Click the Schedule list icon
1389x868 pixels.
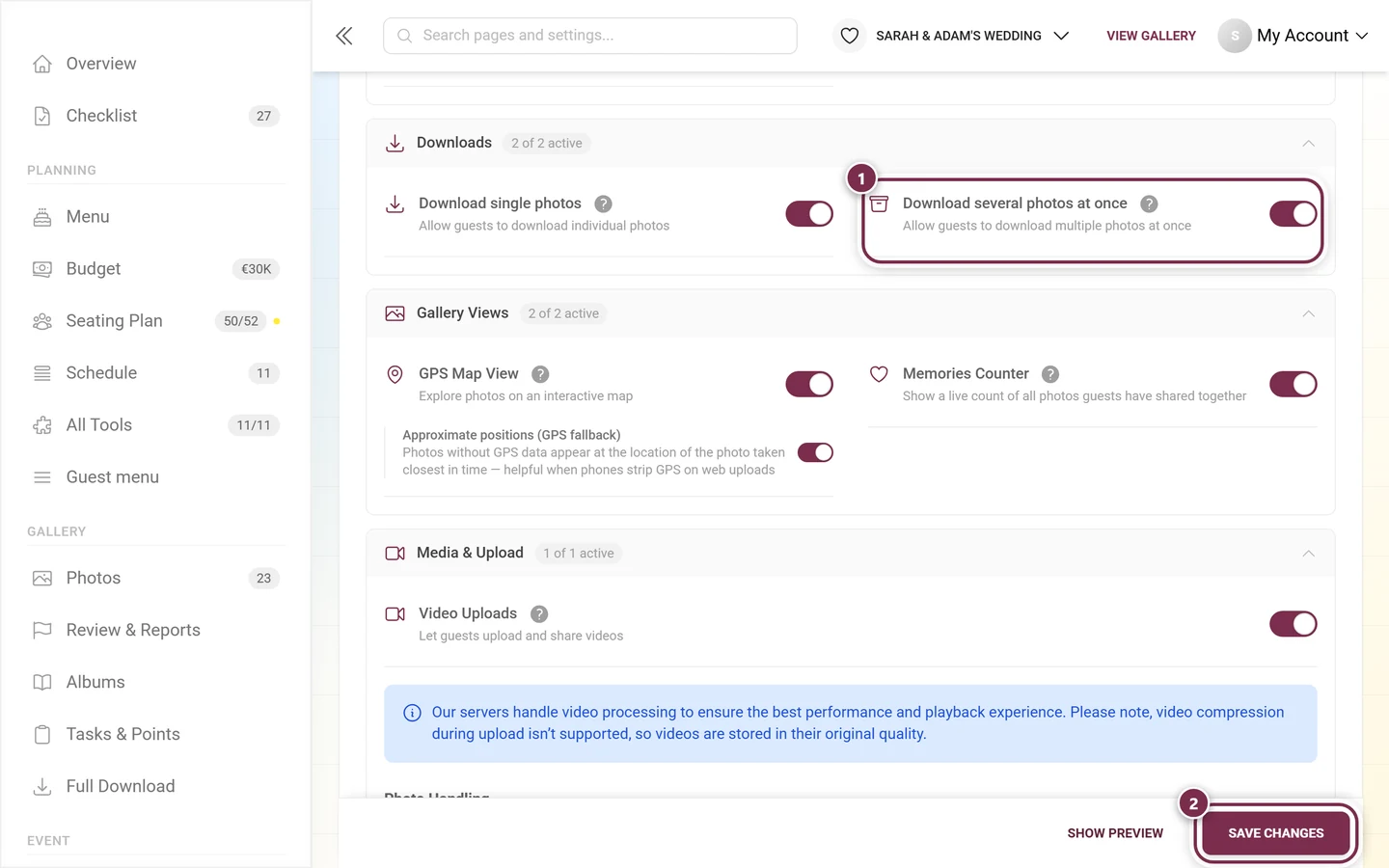tap(42, 373)
